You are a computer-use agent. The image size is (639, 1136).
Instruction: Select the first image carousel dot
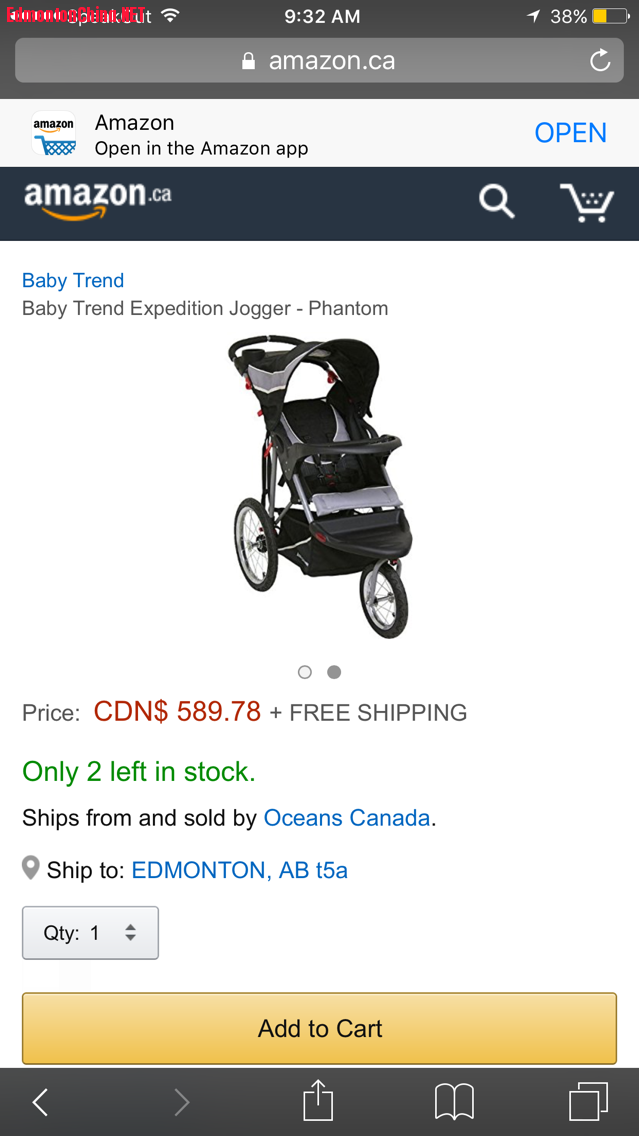[305, 672]
